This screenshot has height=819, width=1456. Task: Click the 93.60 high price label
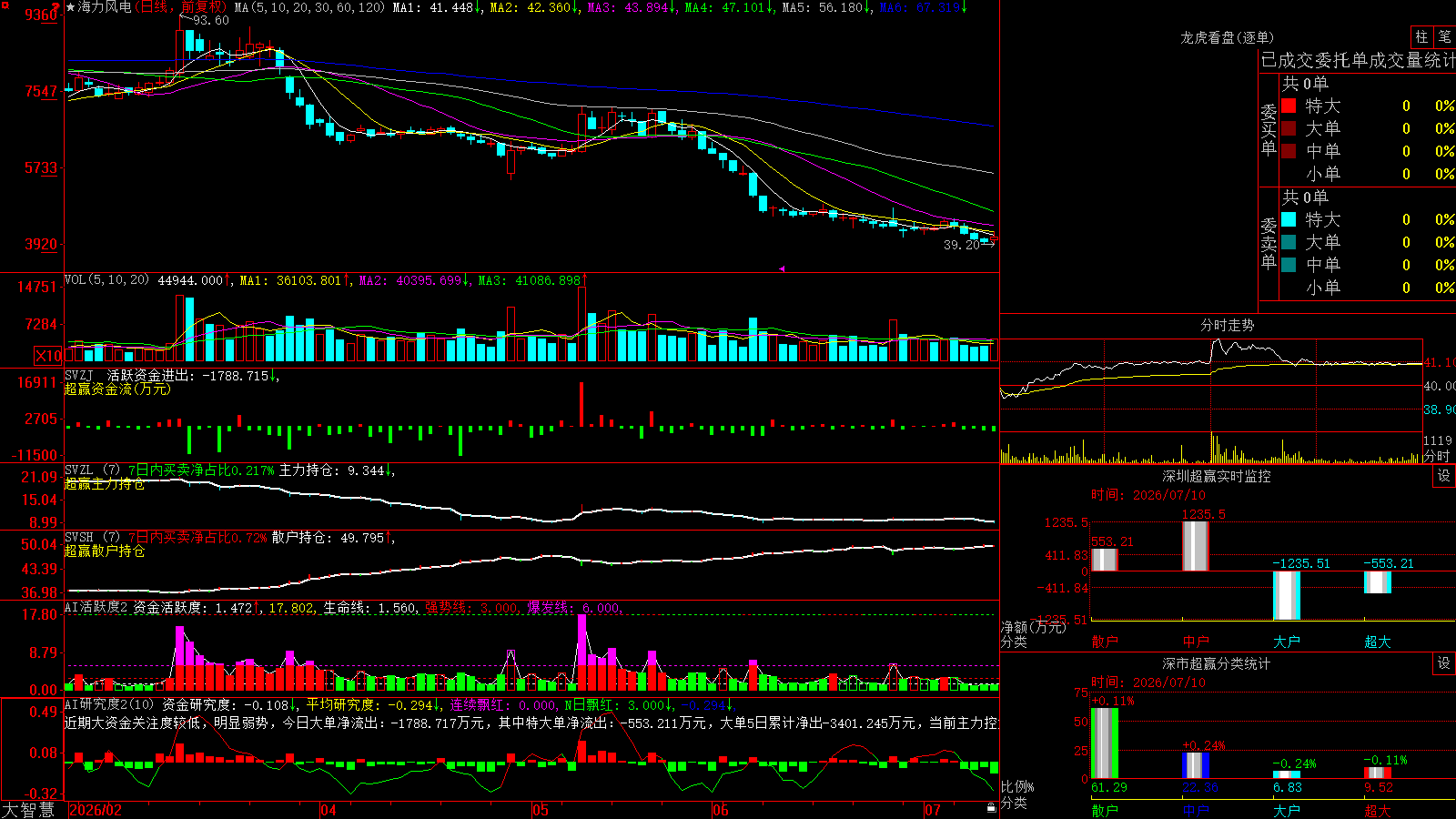click(x=211, y=20)
